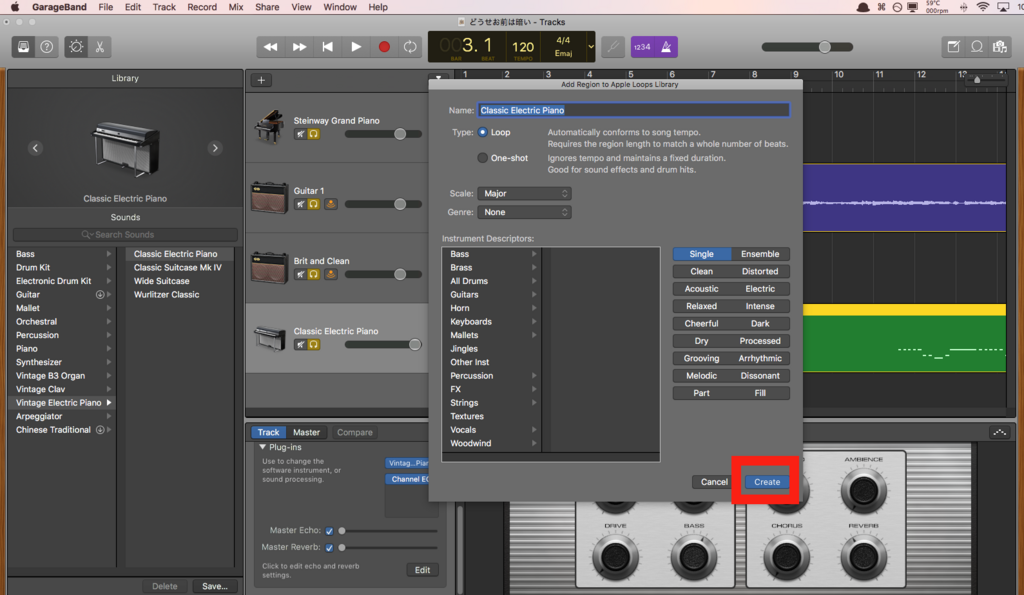Click the Fast Forward transport button
Viewport: 1024px width, 595px height.
click(x=299, y=47)
